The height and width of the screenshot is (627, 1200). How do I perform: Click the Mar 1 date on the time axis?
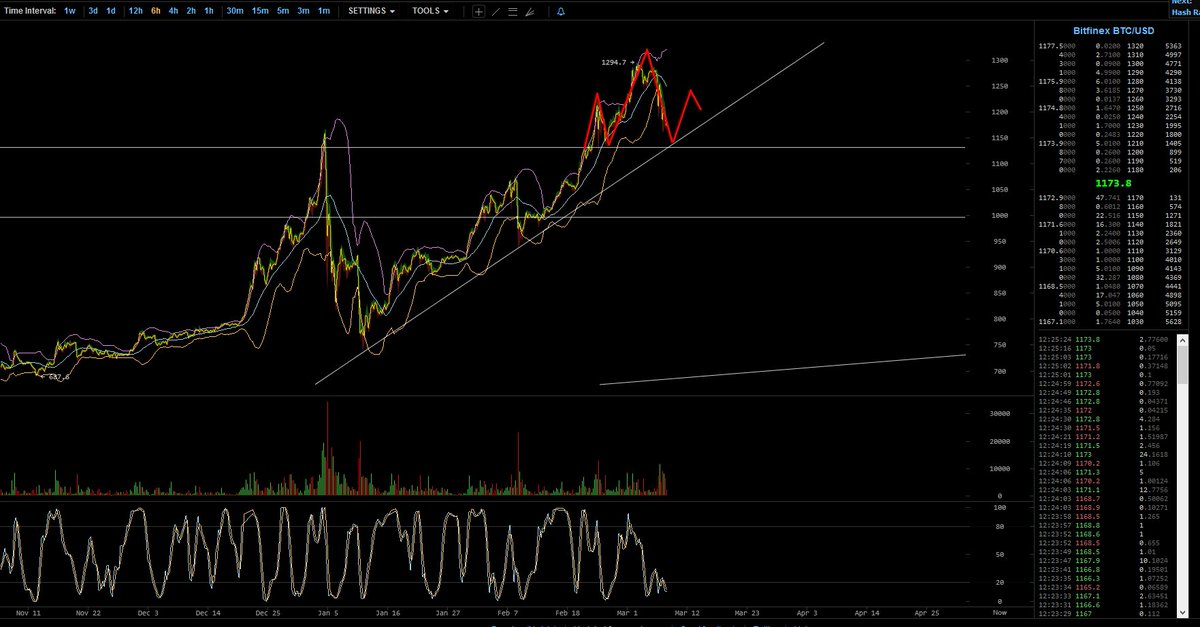625,611
